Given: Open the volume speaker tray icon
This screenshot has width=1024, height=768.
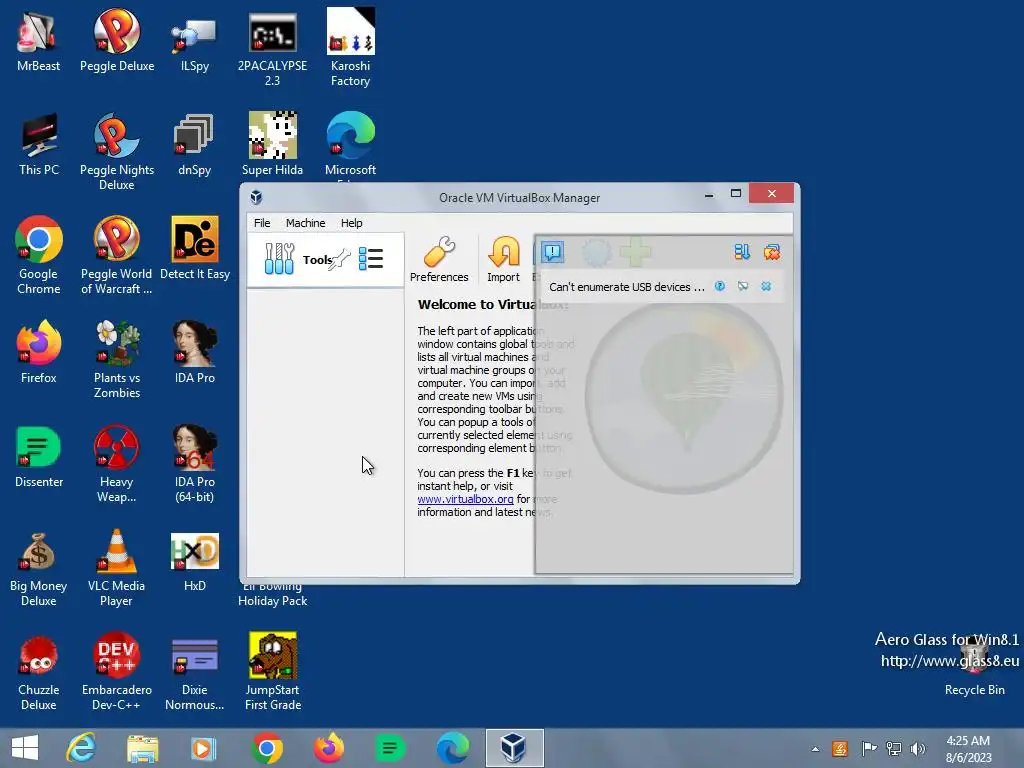Looking at the screenshot, I should [x=918, y=748].
